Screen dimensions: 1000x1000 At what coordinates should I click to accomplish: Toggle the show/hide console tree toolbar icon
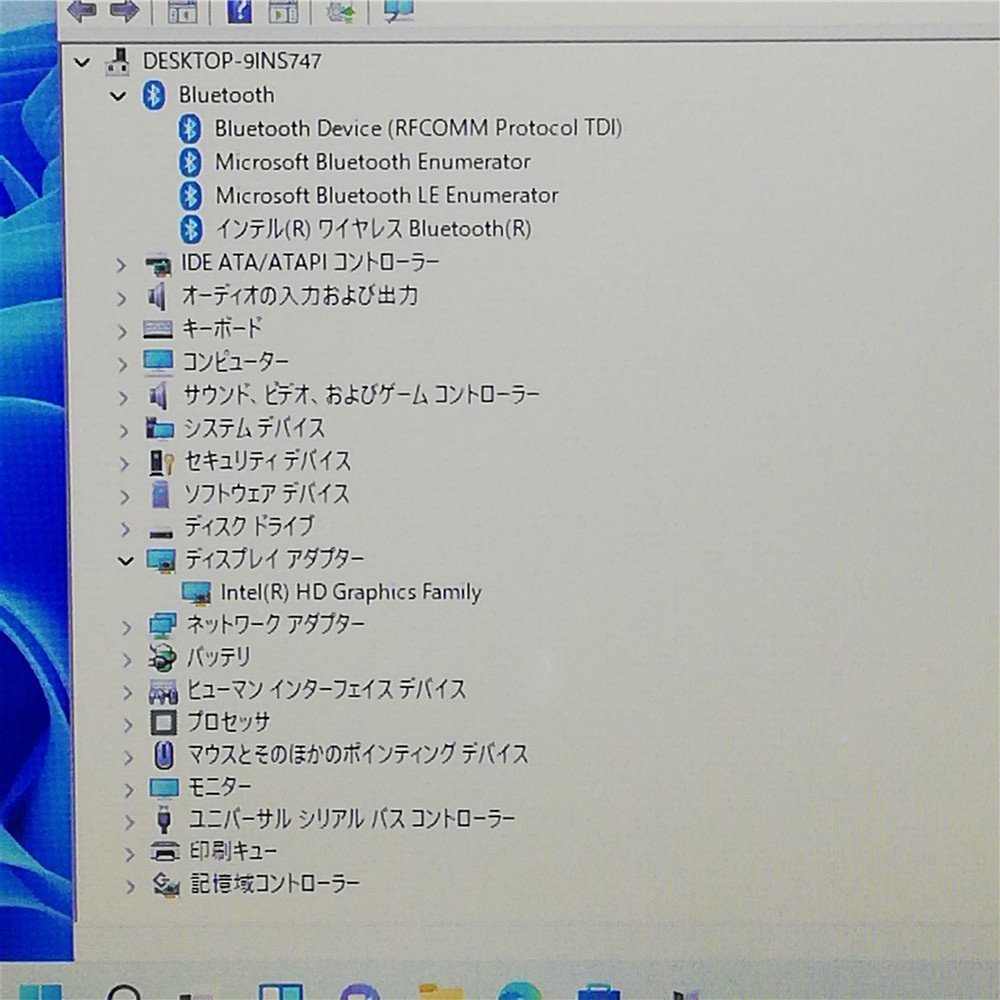(182, 11)
